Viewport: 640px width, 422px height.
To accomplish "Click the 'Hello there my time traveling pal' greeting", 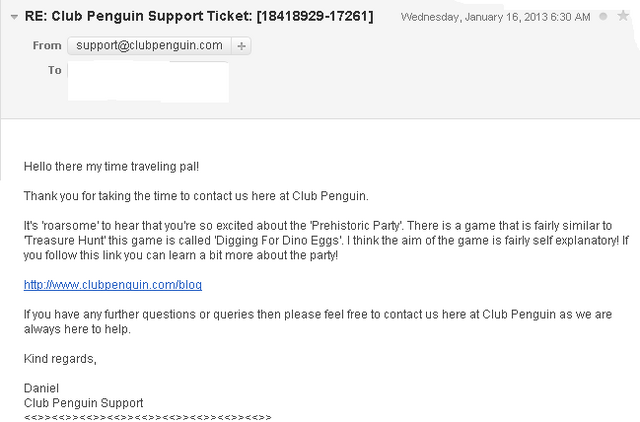I will coord(111,167).
